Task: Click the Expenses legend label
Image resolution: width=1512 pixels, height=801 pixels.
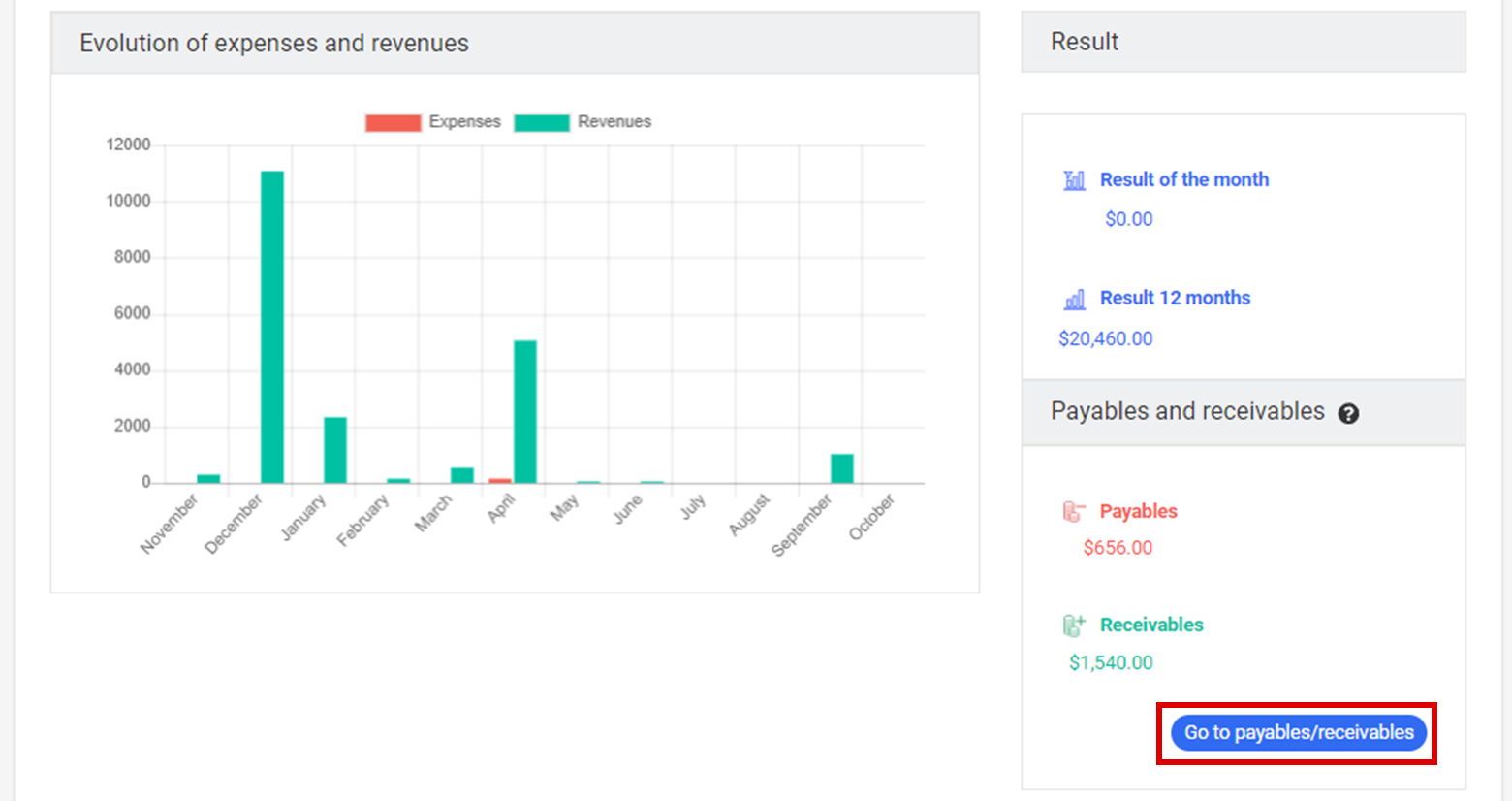Action: tap(464, 122)
